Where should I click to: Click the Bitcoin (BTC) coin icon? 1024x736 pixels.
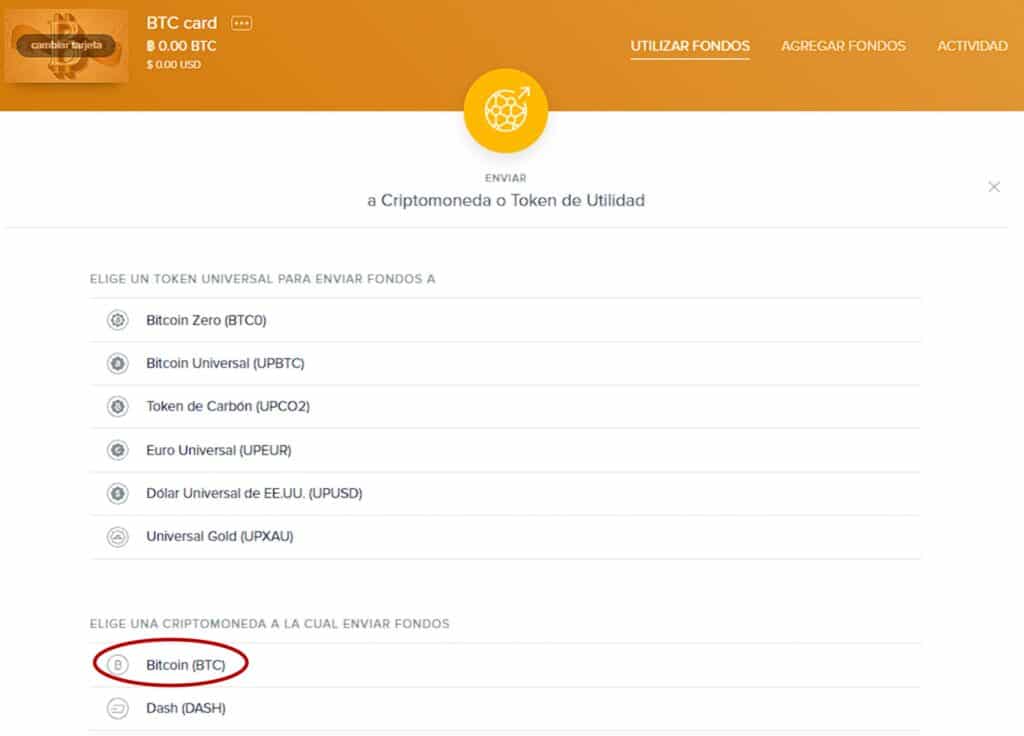[118, 665]
